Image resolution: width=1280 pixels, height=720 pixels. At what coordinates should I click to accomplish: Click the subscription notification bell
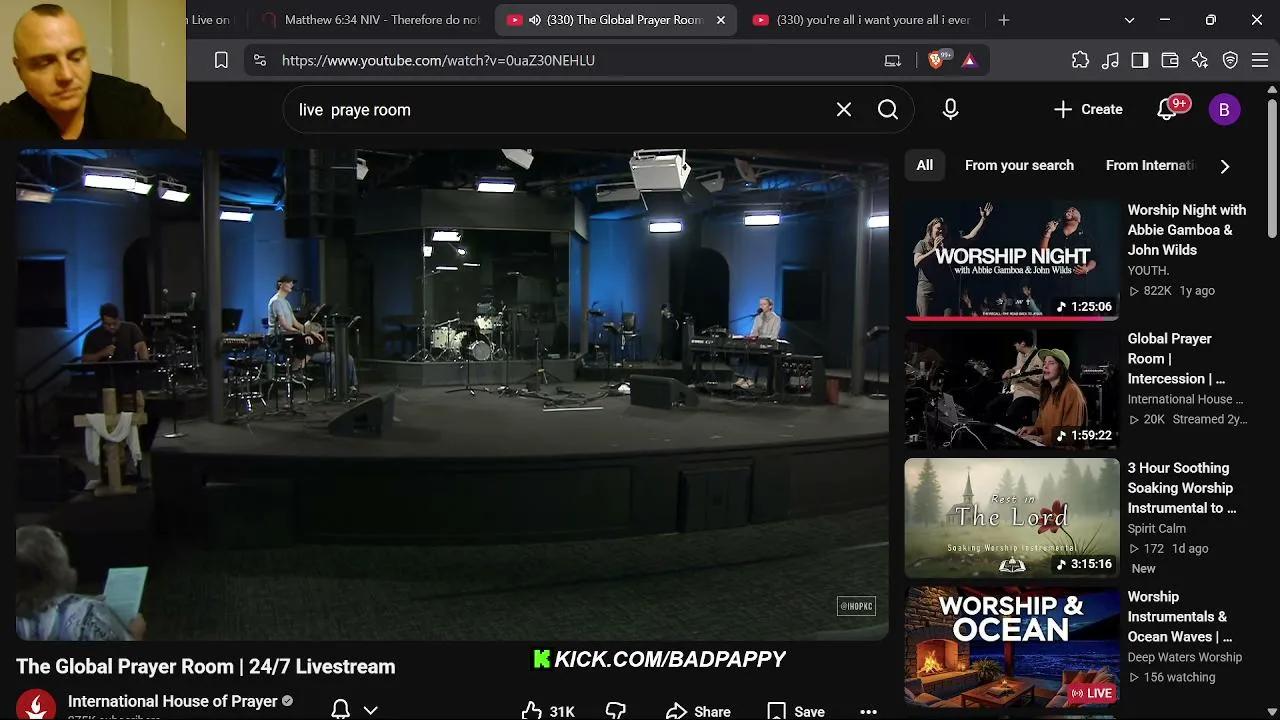340,710
